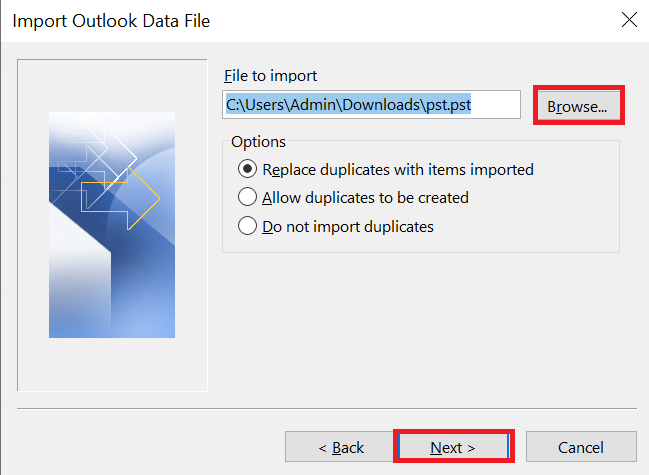Click the Options group heading
This screenshot has height=475, width=649.
click(x=258, y=142)
